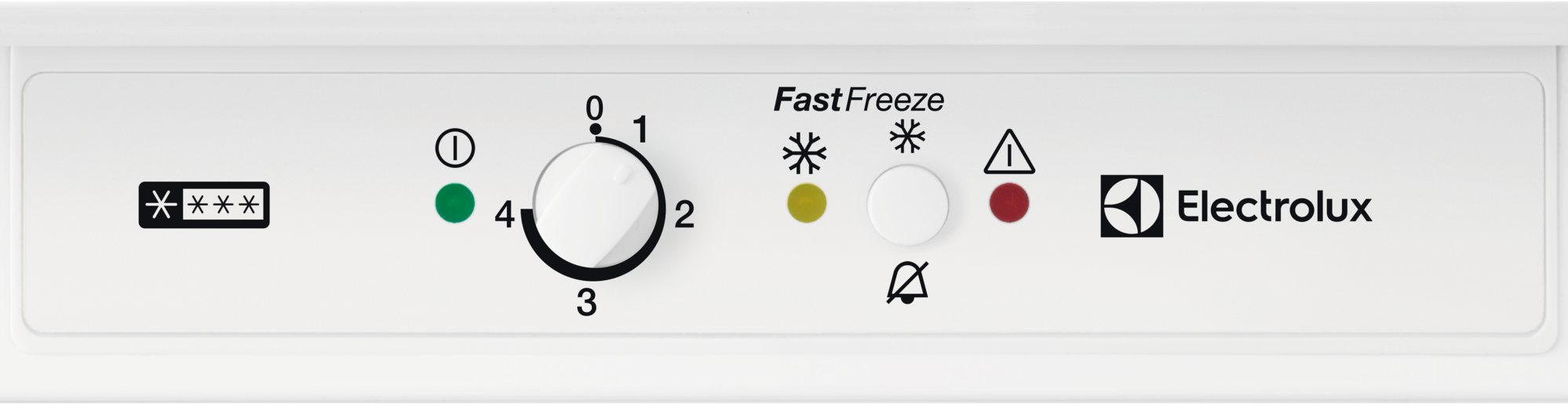Turn the white temperature knob
Viewport: 1568px width, 404px height.
[596, 207]
